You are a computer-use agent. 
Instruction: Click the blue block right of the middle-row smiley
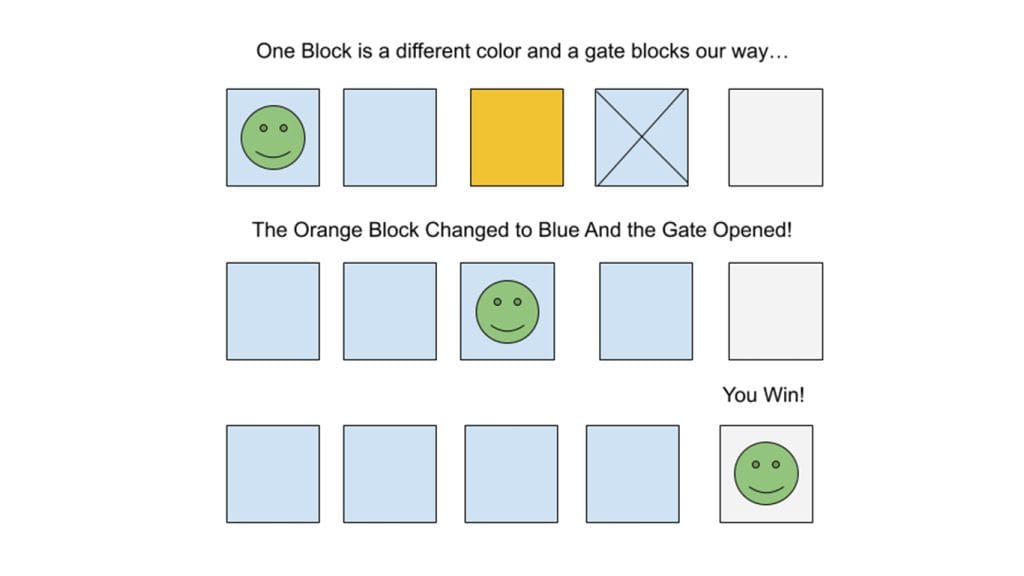tap(645, 311)
